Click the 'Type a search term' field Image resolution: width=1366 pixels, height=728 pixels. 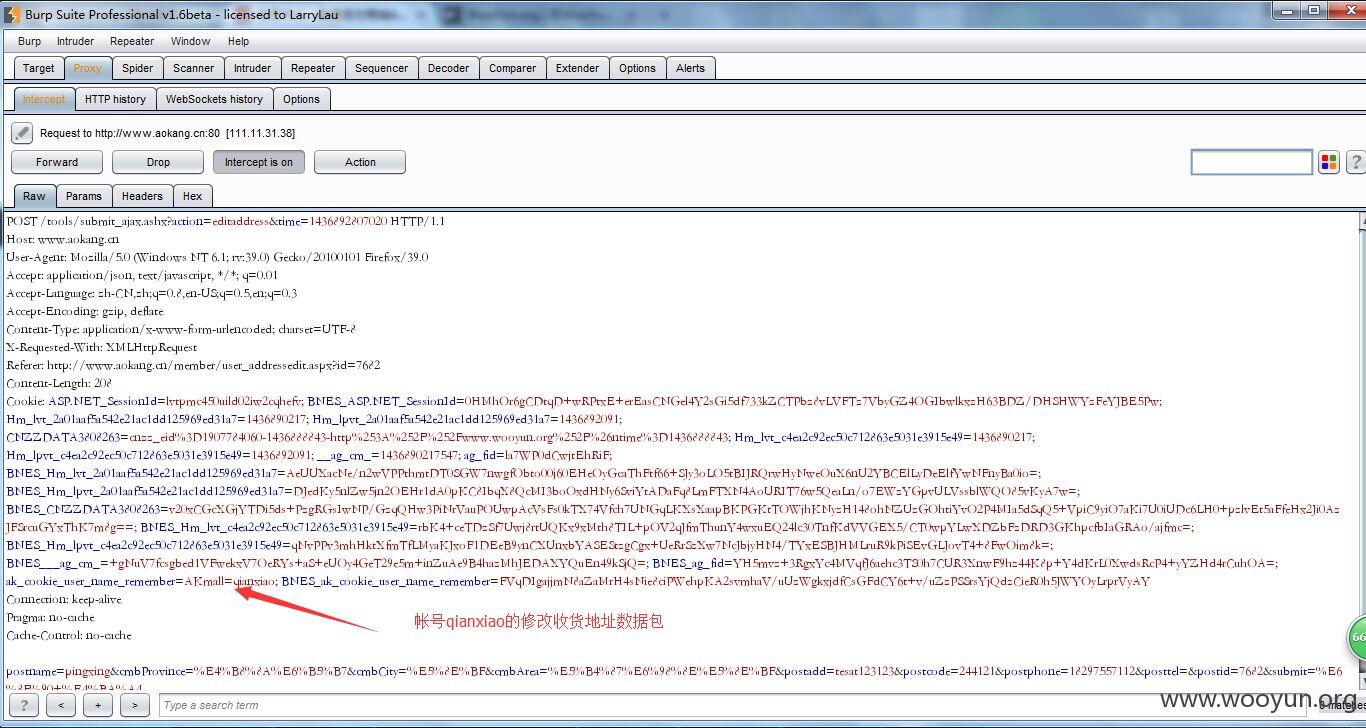(x=730, y=705)
